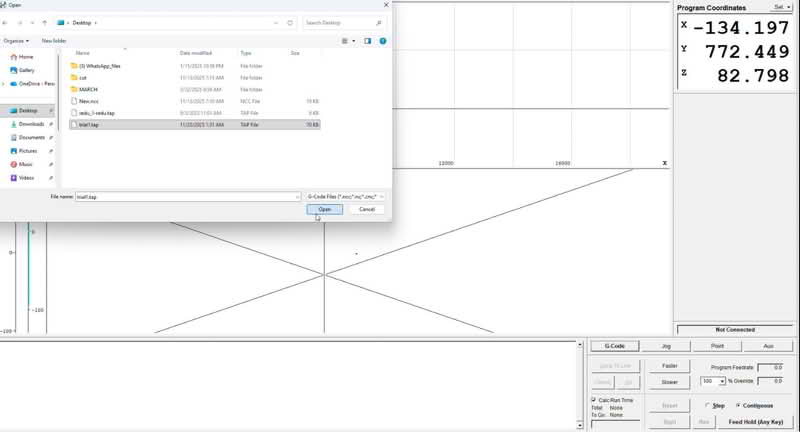
Task: Switch to the Point tab
Action: 717,346
